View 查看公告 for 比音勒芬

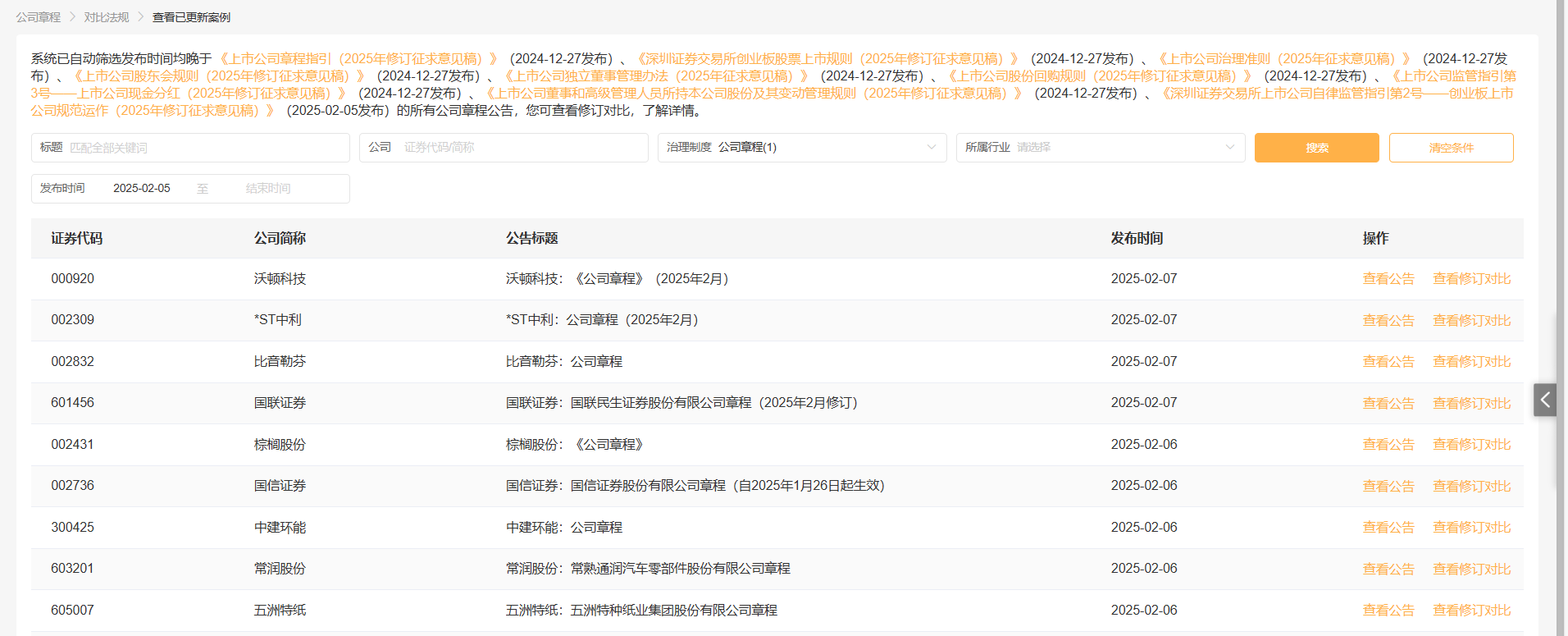(1388, 362)
